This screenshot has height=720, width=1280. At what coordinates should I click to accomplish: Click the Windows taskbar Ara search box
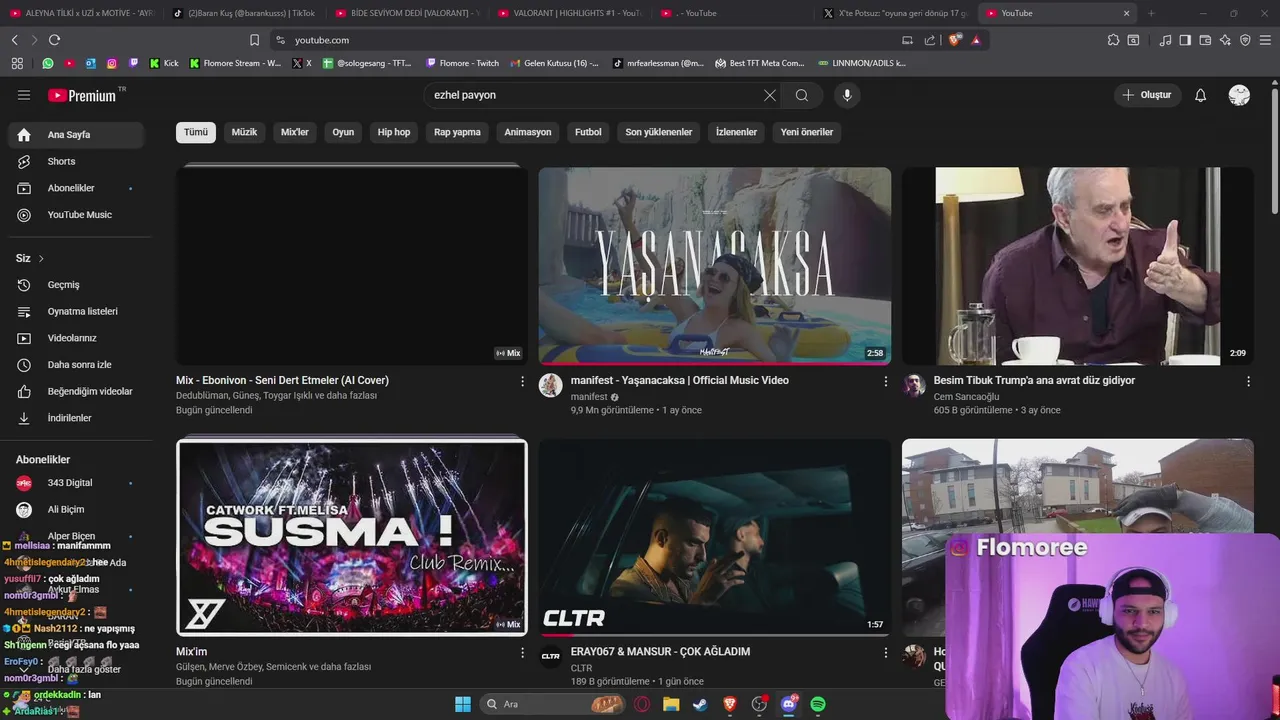coord(553,704)
